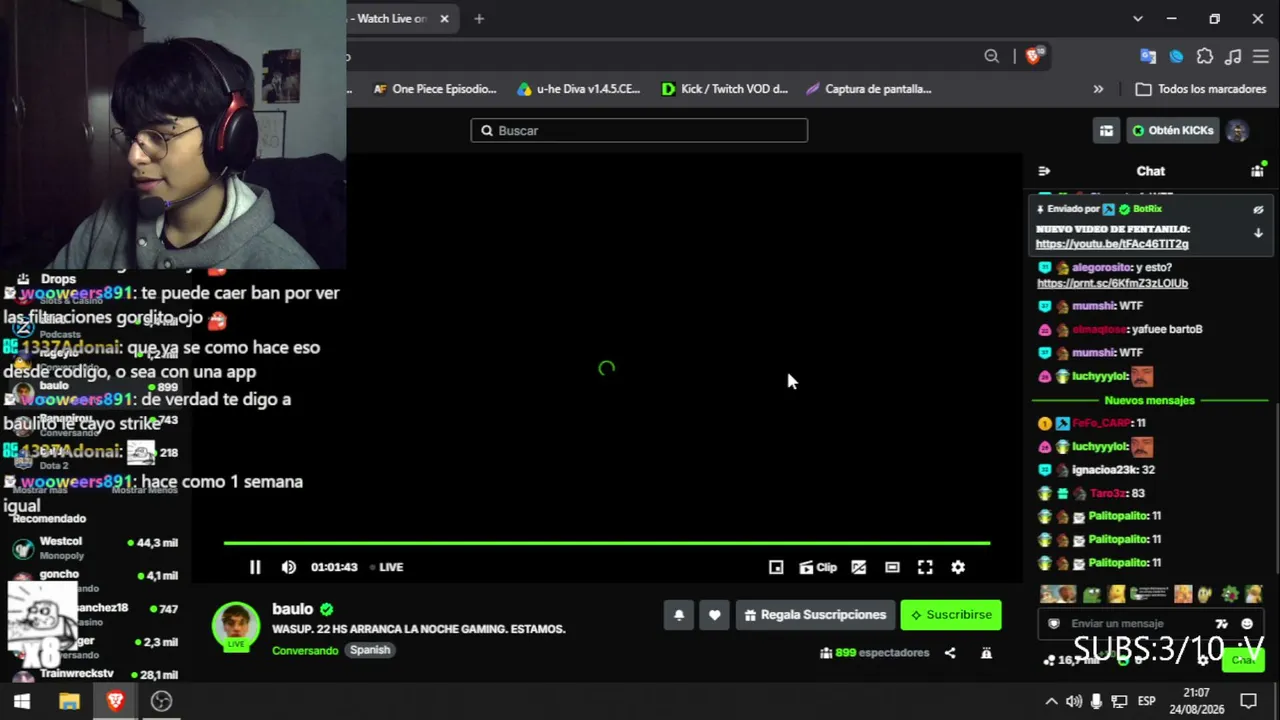Toggle theater mode
The image size is (1280, 720).
pyautogui.click(x=892, y=567)
